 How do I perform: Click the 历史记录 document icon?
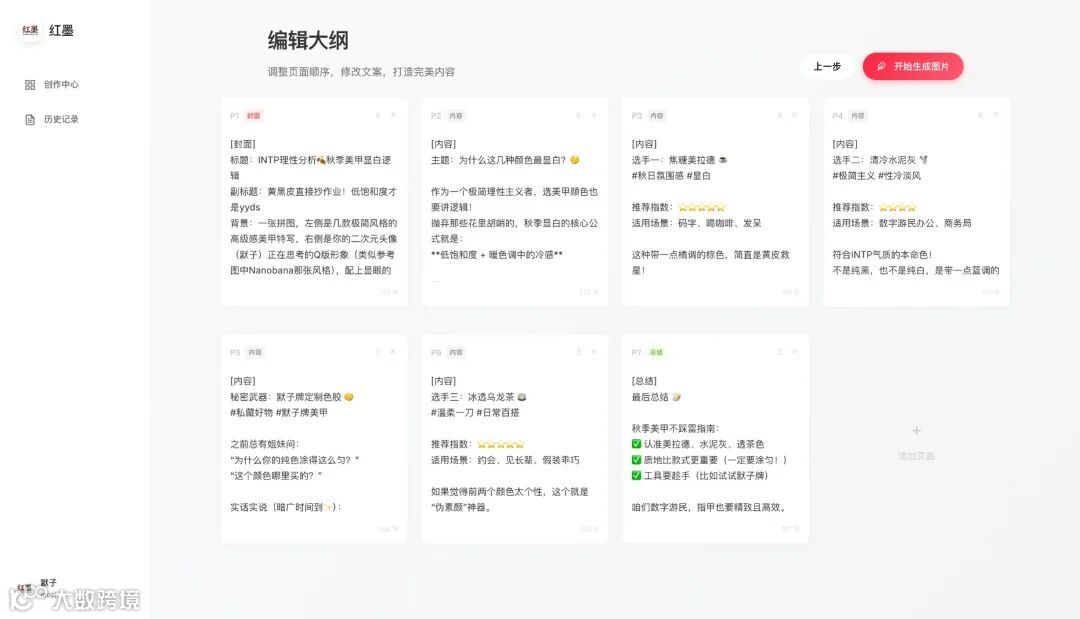(30, 118)
